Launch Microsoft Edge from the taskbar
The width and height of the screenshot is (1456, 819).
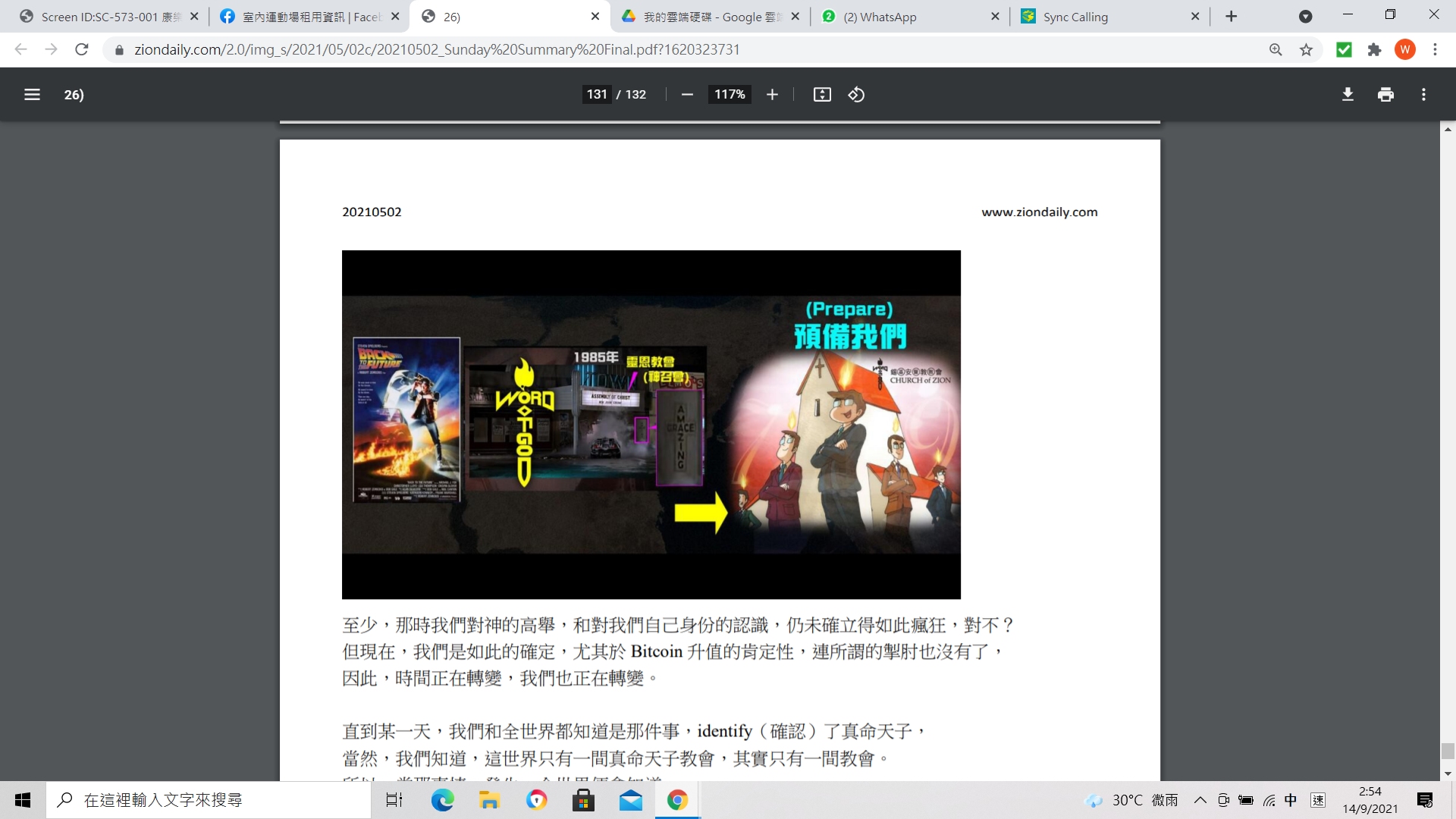(x=442, y=800)
